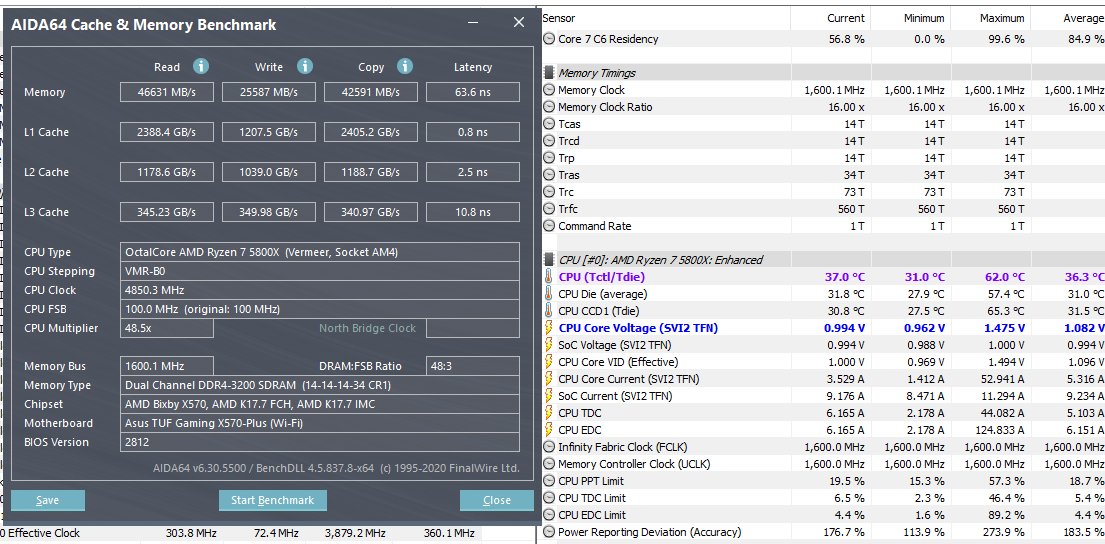
Task: Click the Memory Bus field 1600.1 MHz
Action: point(167,366)
